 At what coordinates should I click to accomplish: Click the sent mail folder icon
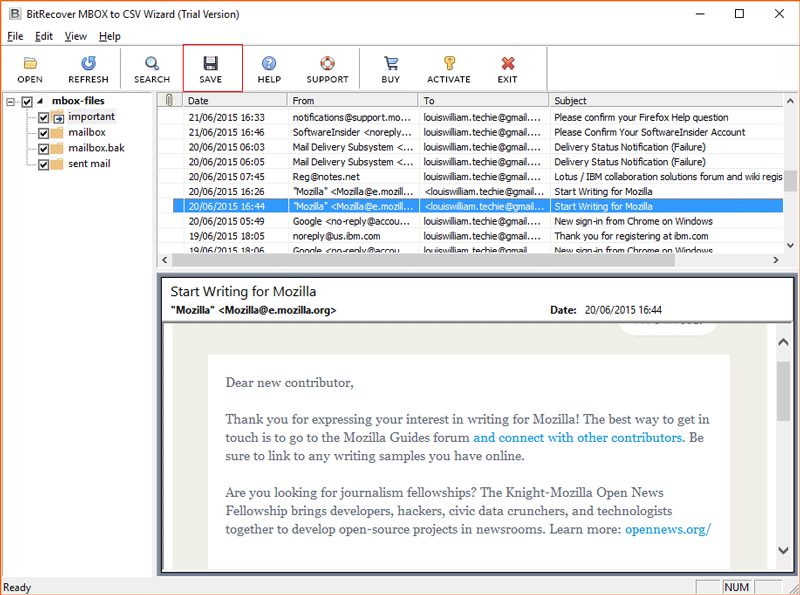[57, 164]
